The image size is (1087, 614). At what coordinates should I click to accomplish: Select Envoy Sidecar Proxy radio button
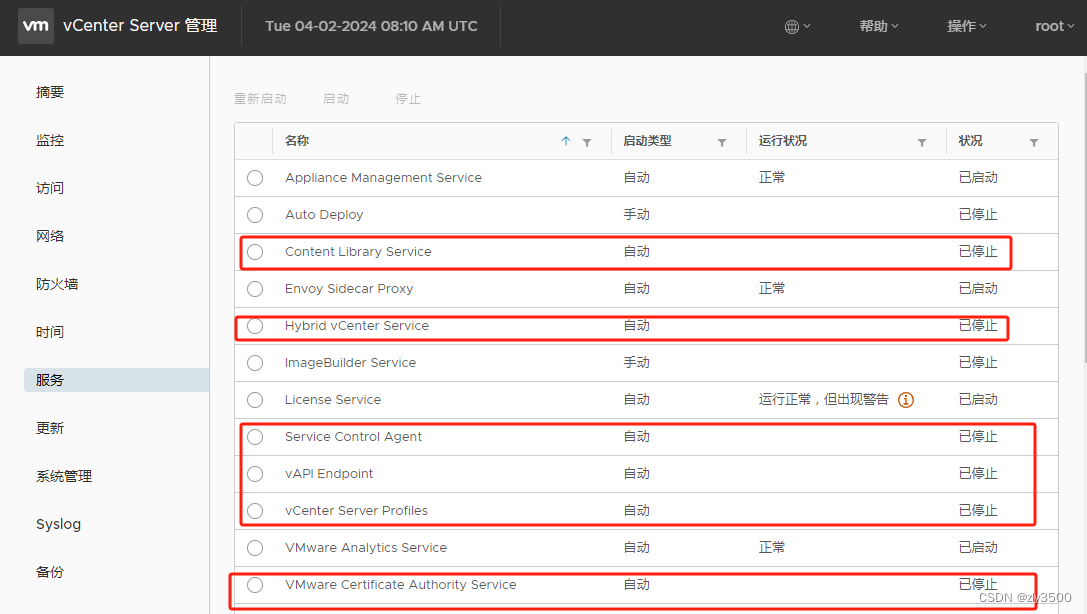[x=255, y=289]
